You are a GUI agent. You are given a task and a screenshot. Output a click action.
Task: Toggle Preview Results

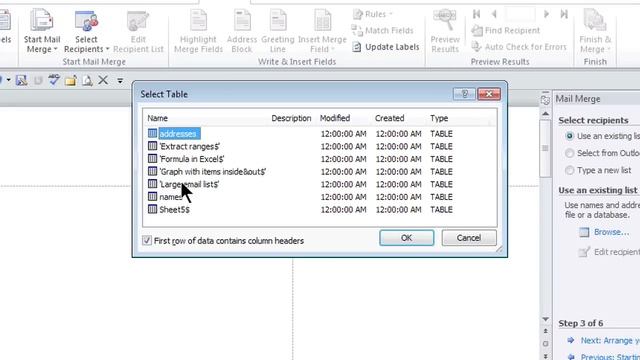445,31
